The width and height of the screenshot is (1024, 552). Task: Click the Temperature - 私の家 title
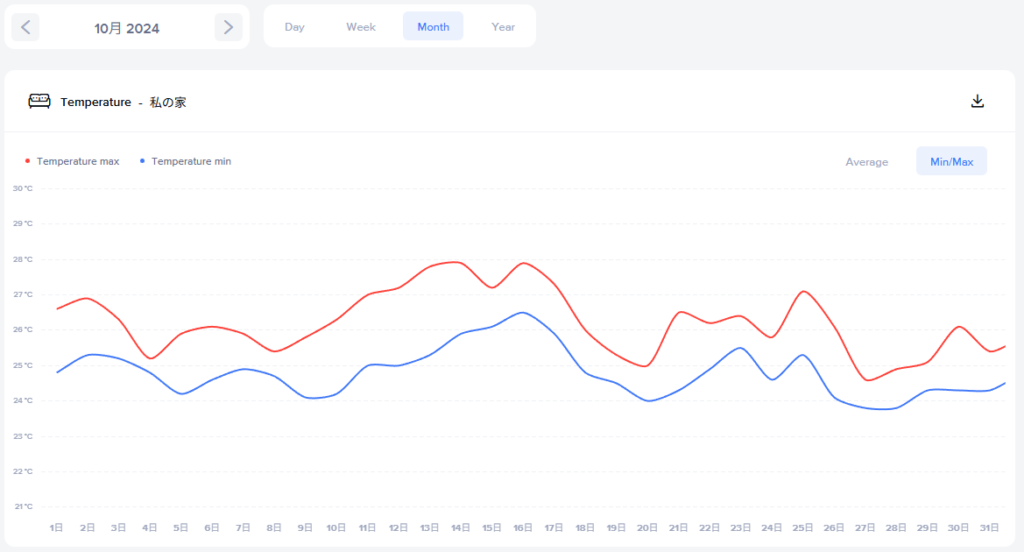coord(123,102)
